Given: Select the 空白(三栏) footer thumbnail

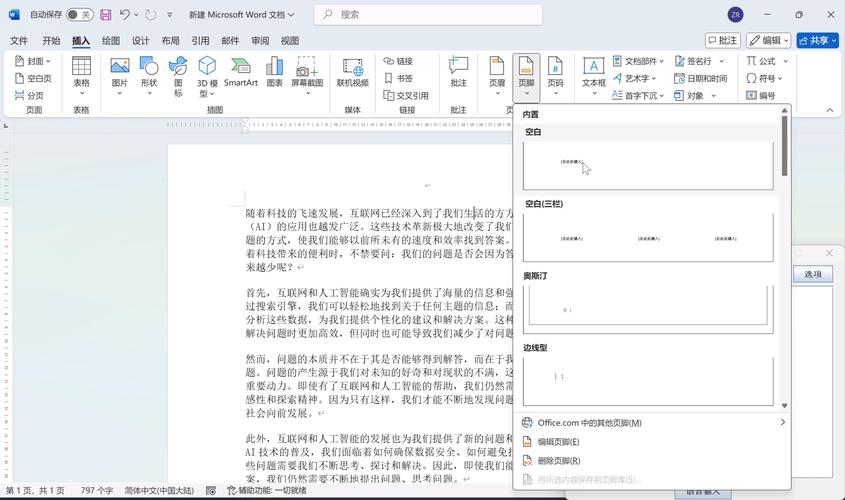Looking at the screenshot, I should 648,238.
